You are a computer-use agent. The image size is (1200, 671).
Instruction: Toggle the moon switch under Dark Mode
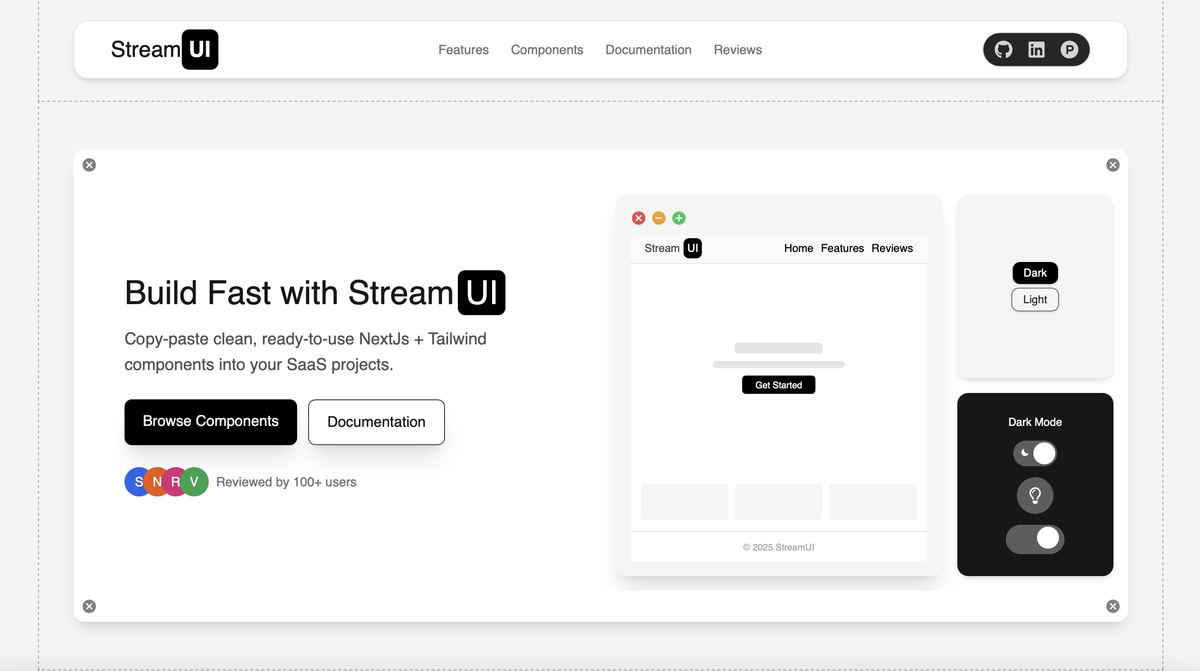pyautogui.click(x=1035, y=454)
